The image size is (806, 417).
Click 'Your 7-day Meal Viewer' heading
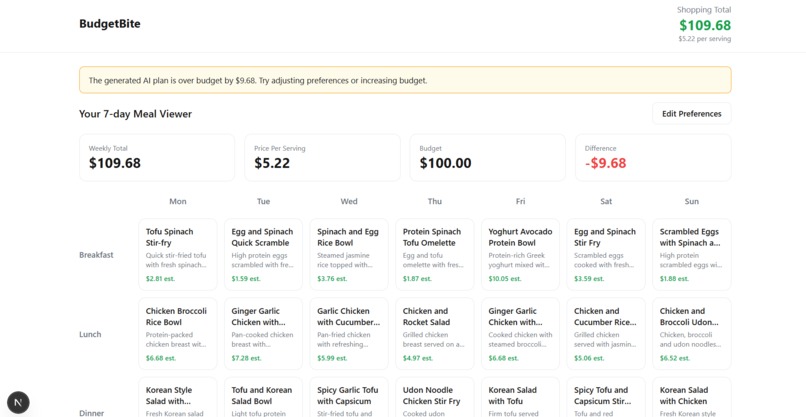point(135,114)
